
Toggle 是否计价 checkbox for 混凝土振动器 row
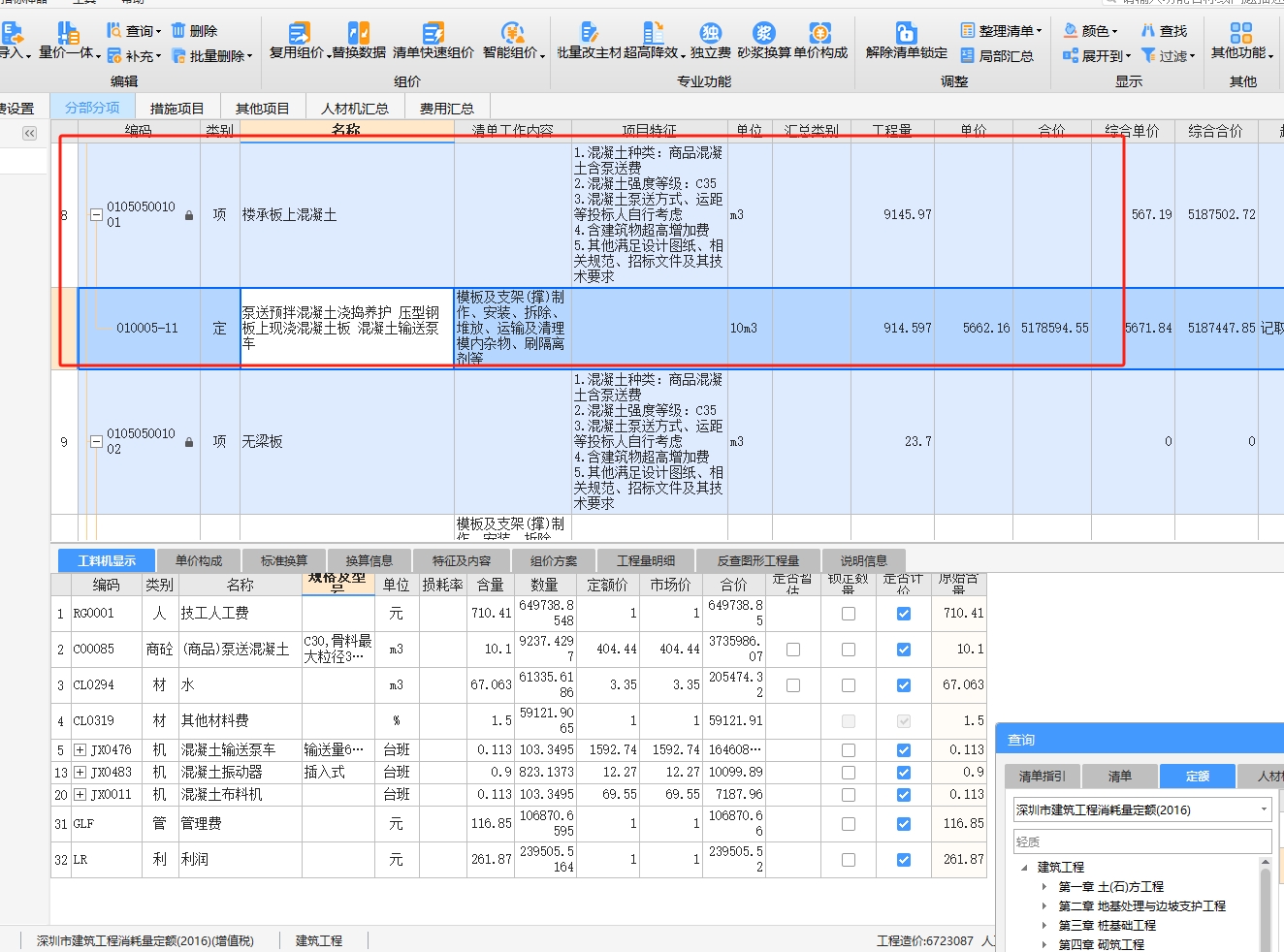coord(904,773)
